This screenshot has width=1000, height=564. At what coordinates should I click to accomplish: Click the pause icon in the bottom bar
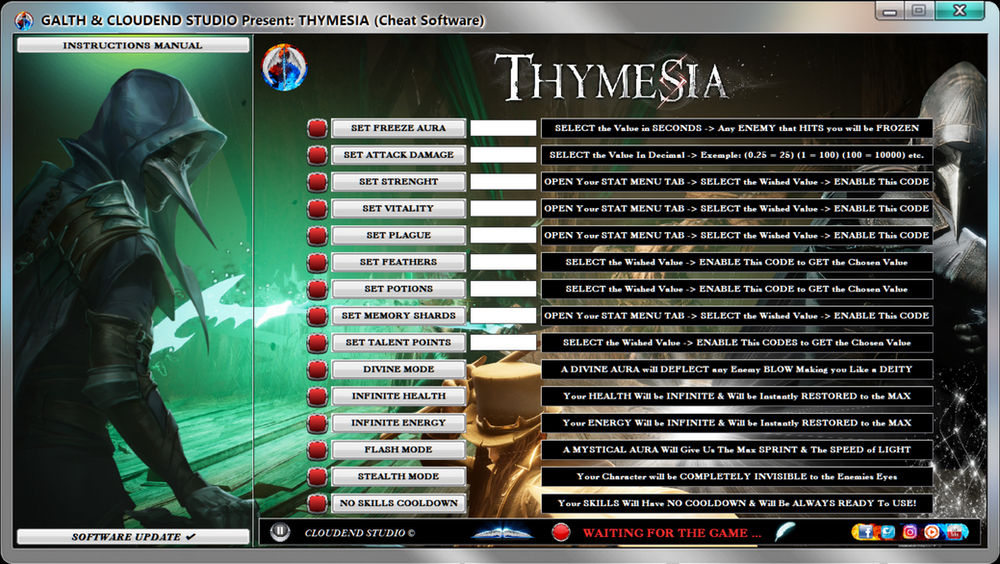(x=280, y=531)
